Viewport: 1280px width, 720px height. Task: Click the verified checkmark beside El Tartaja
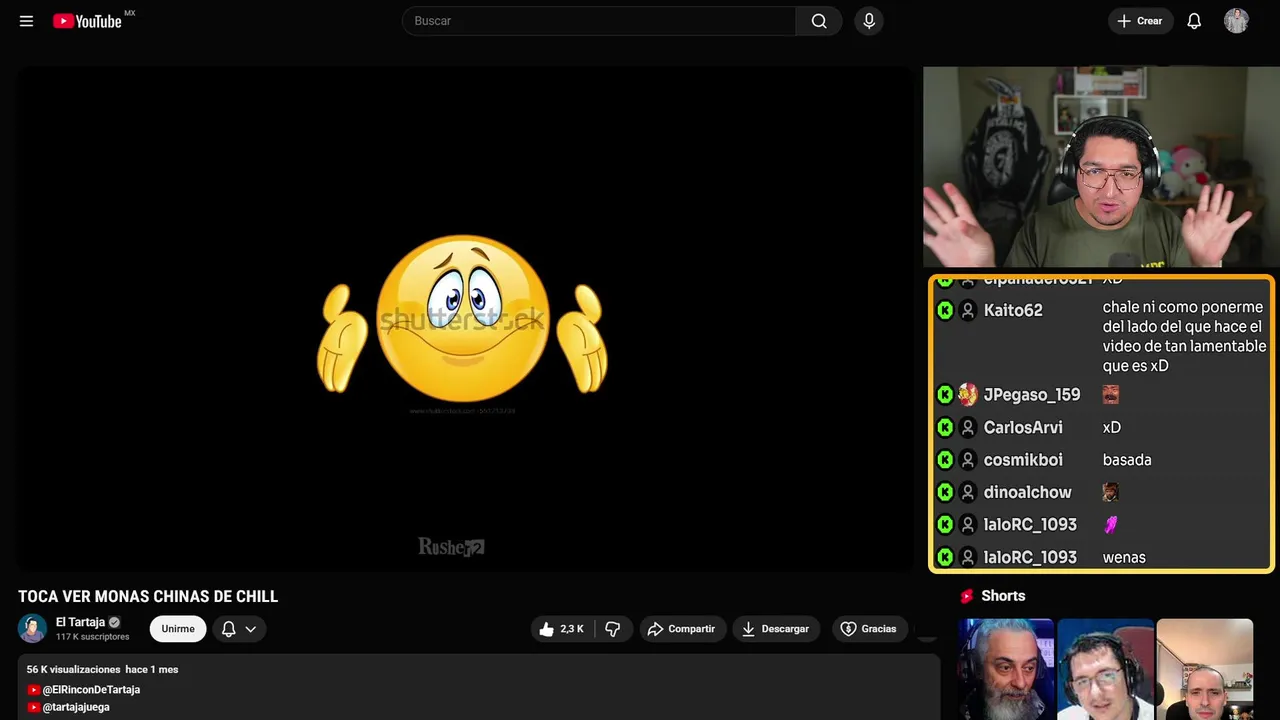tap(114, 622)
